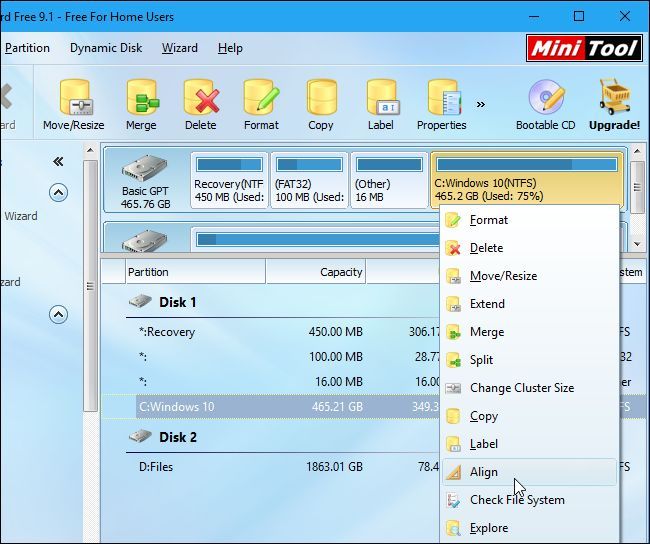The image size is (650, 544).
Task: Select the C:Windows 10(NTFS) partition block
Action: (x=527, y=180)
